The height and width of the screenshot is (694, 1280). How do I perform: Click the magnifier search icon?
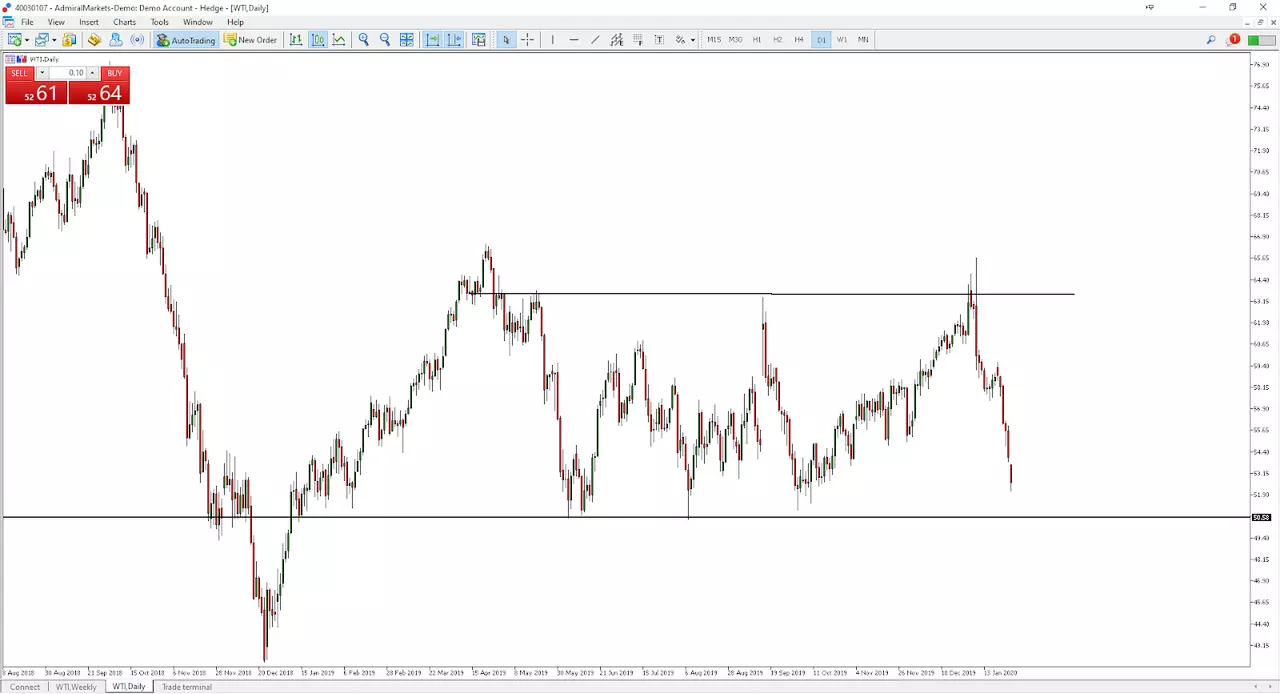(x=1210, y=40)
